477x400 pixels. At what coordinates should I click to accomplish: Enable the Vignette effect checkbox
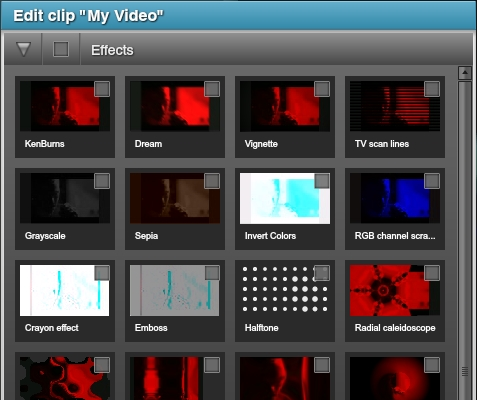tap(322, 89)
